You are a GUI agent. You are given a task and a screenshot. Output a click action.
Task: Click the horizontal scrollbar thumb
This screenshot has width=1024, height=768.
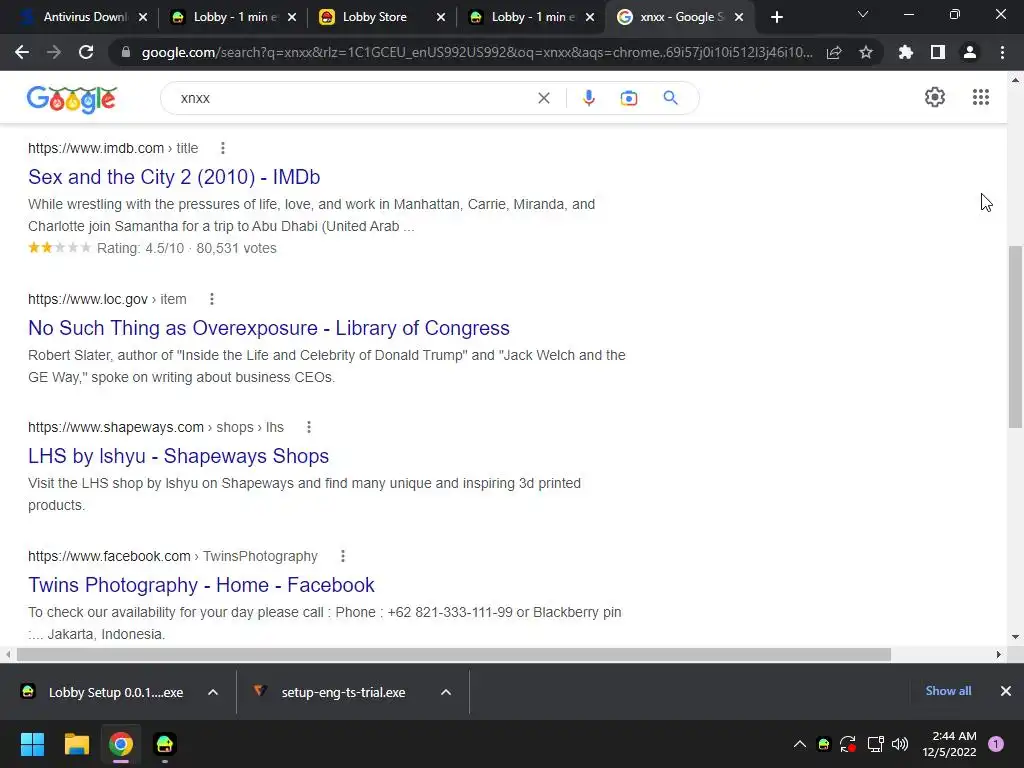click(x=454, y=654)
